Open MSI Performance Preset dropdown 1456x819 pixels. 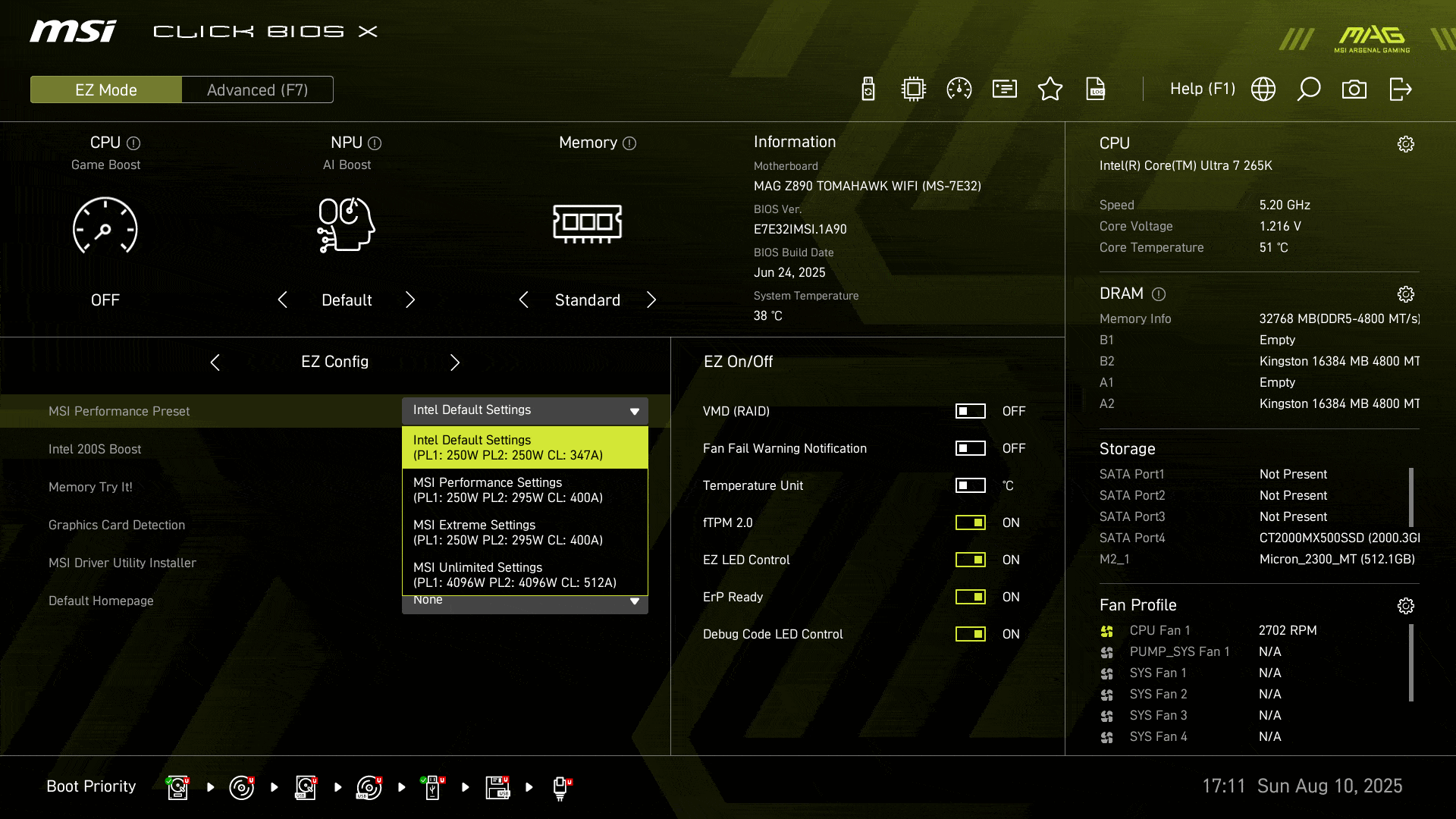click(x=525, y=410)
